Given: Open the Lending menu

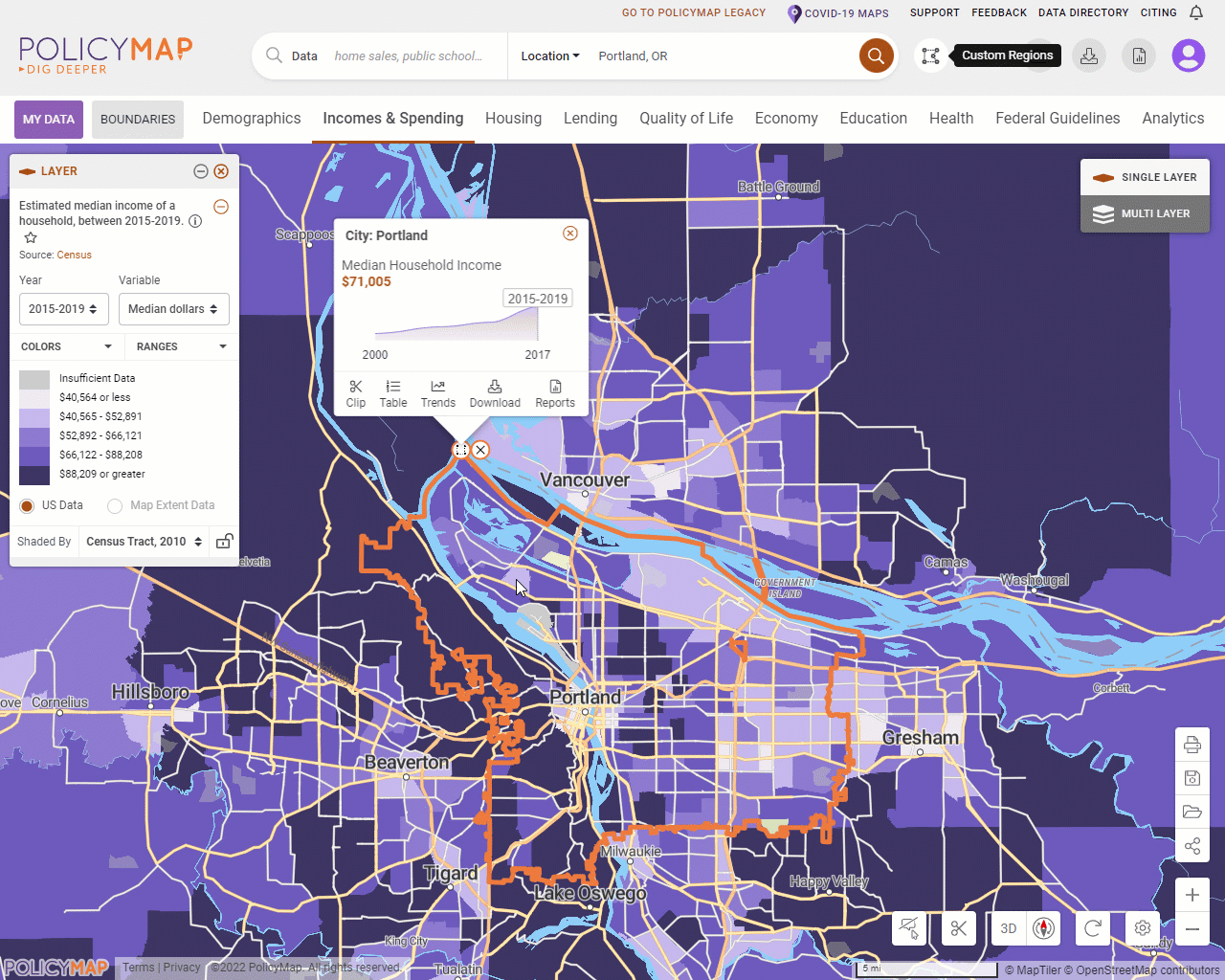Looking at the screenshot, I should 590,119.
